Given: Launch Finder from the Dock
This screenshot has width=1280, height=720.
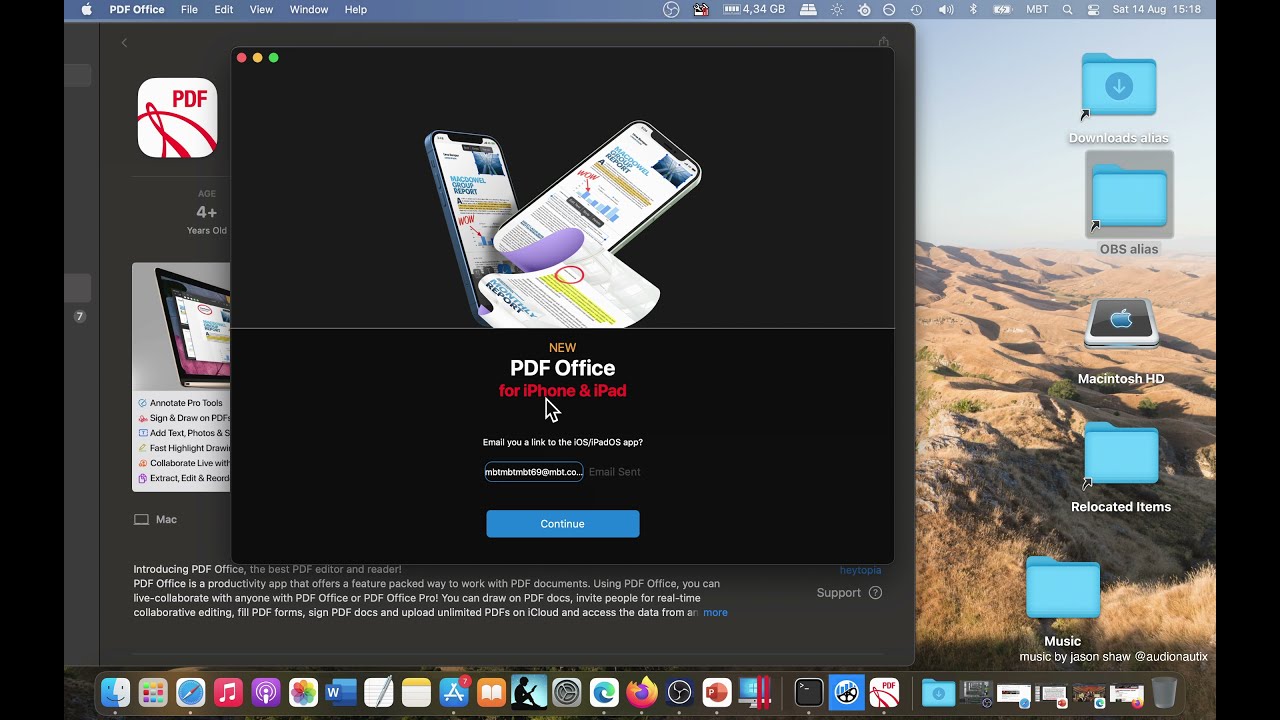Looking at the screenshot, I should 116,692.
